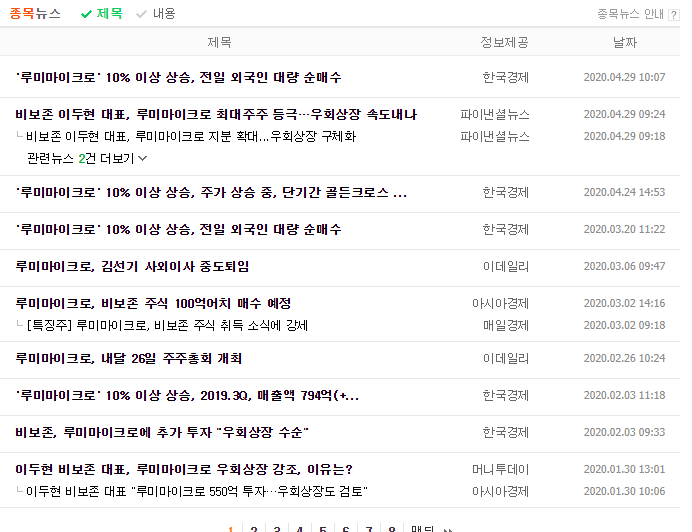Click date 2020.02.03 11:18
The width and height of the screenshot is (692, 532).
coord(624,395)
